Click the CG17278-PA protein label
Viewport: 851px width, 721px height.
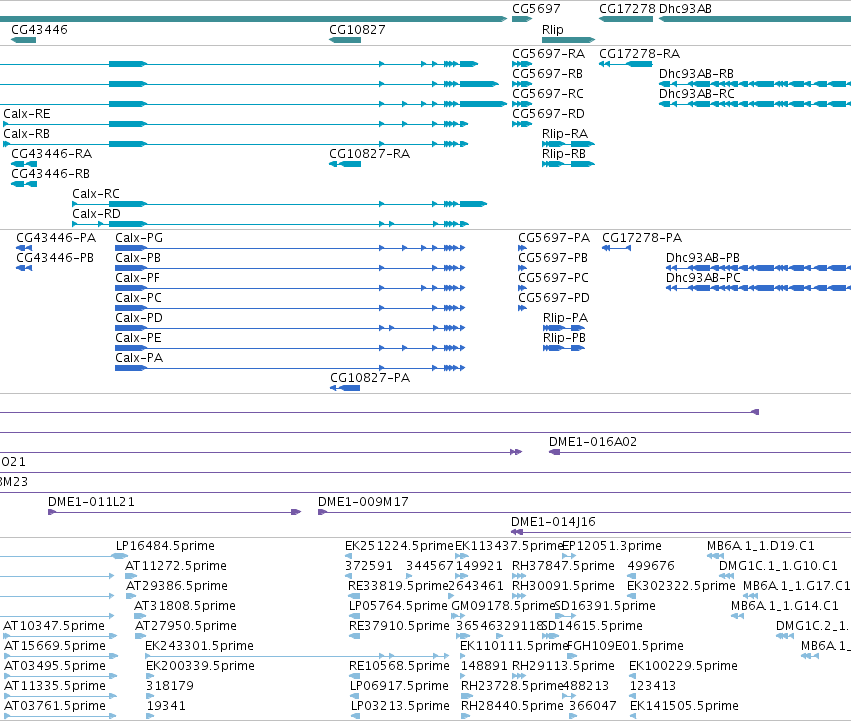(642, 238)
